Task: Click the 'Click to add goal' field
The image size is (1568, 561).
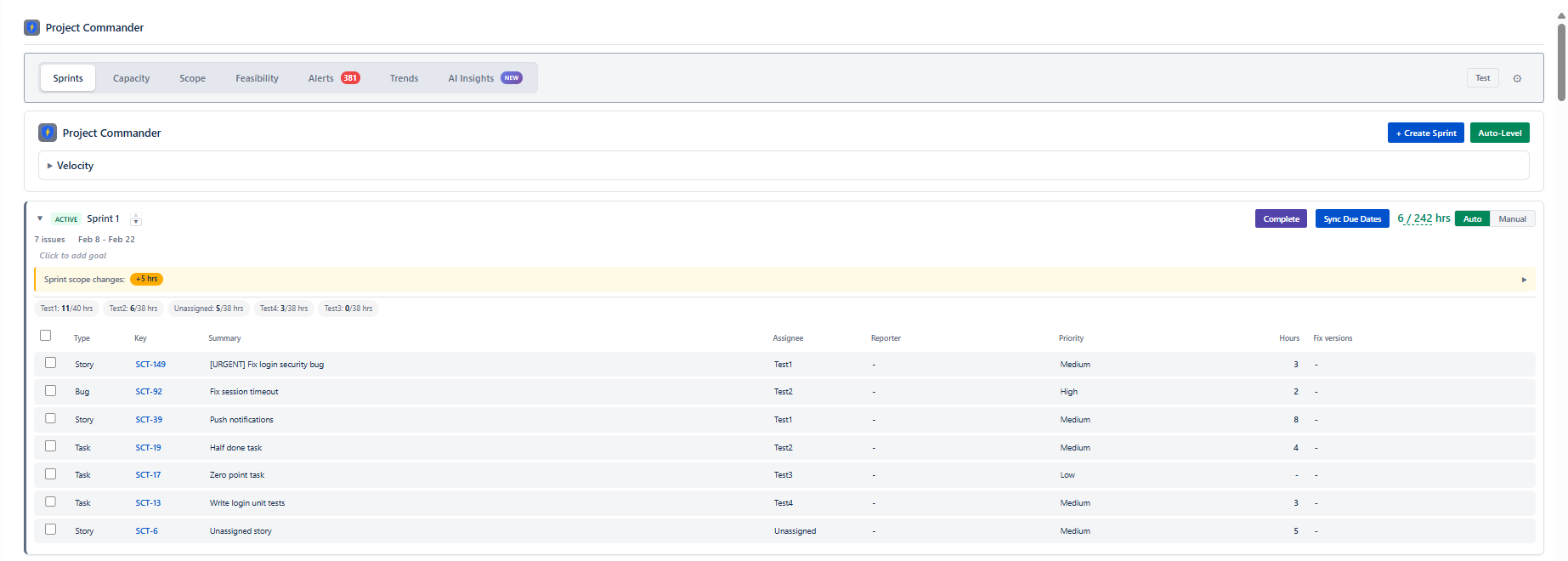Action: 73,256
